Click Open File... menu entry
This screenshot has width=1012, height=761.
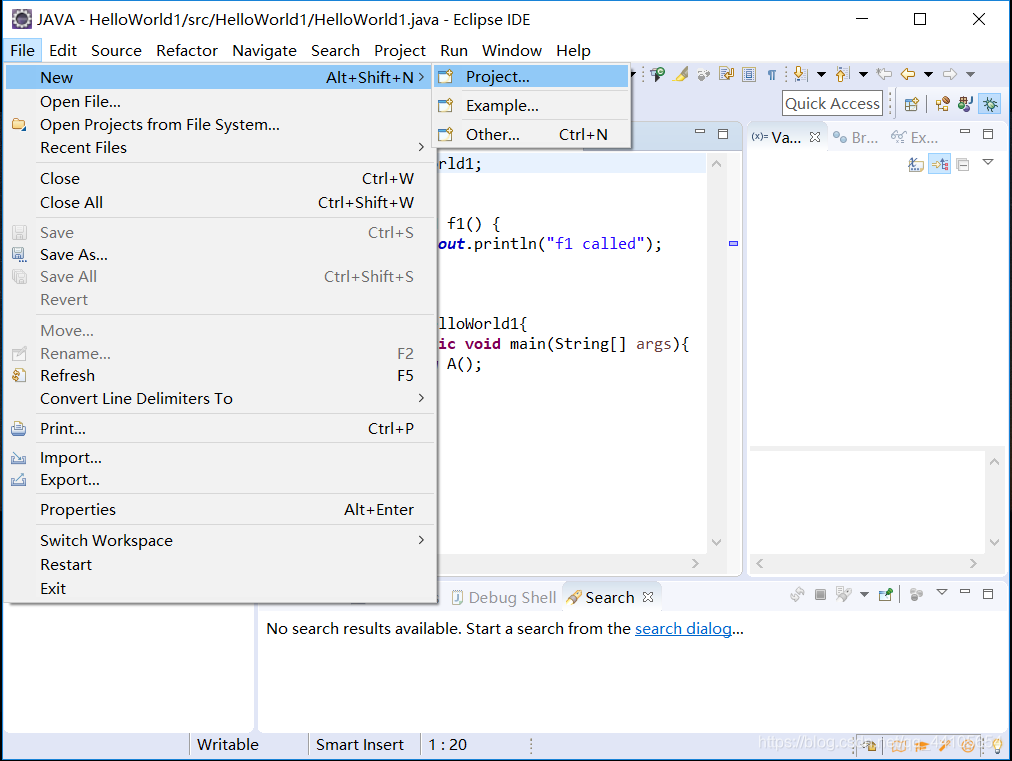pos(220,102)
